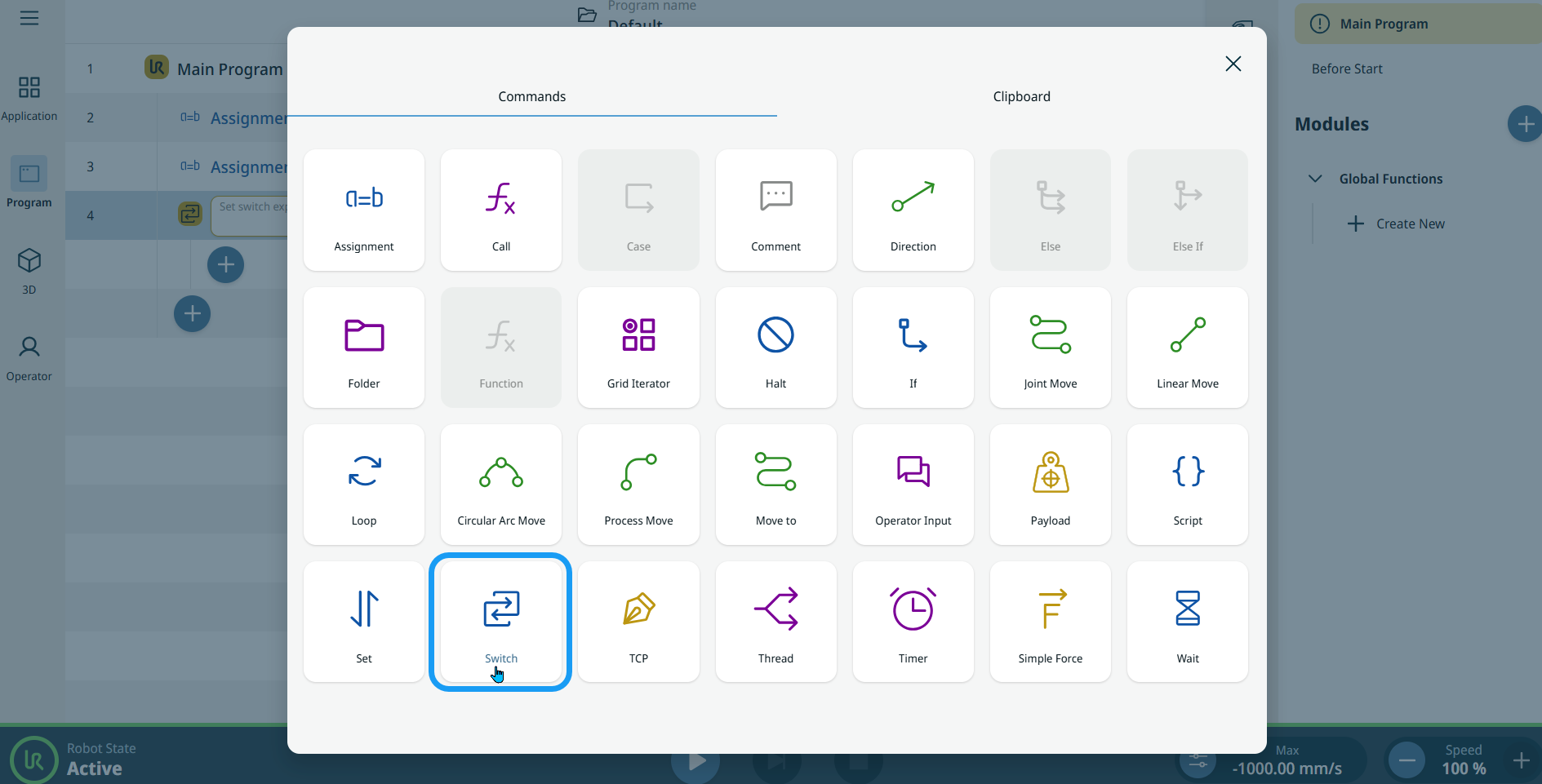Add an Assignment command
The image size is (1542, 784).
[364, 210]
